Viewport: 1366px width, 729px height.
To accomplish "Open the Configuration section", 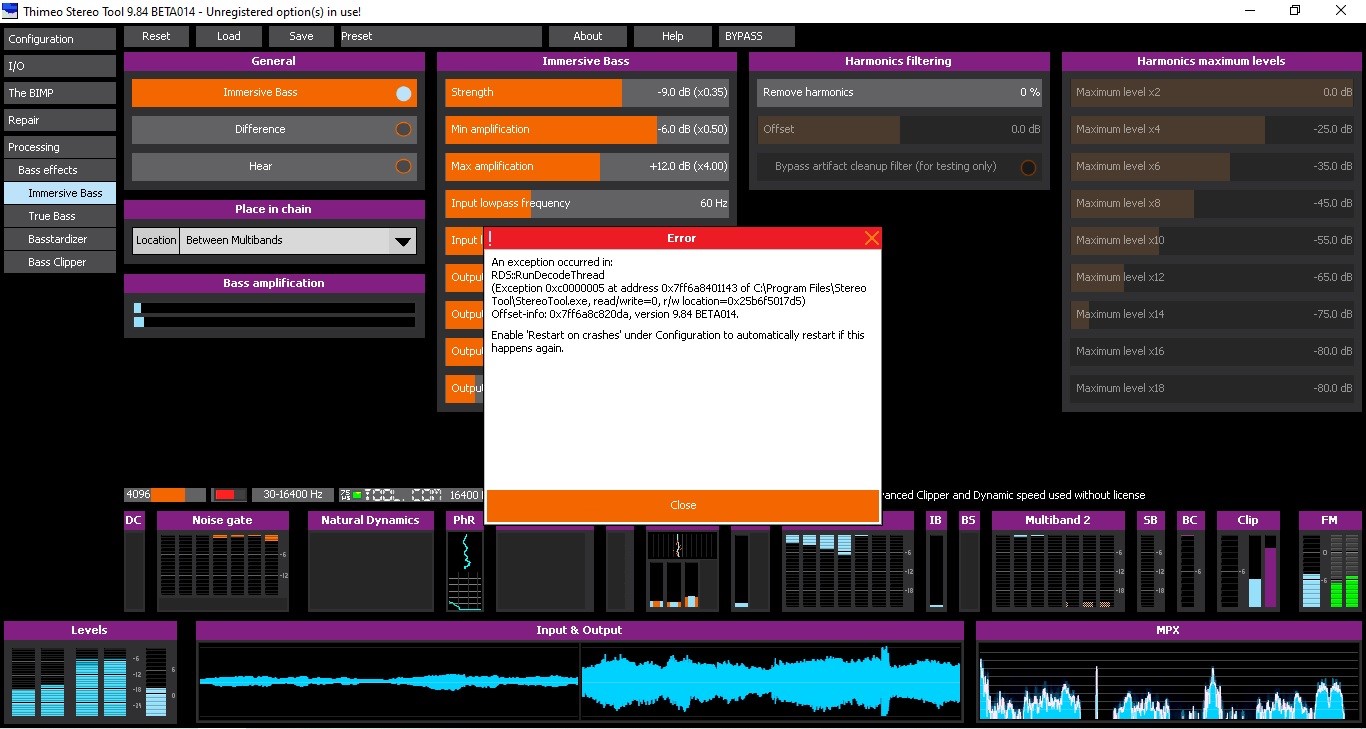I will click(60, 39).
